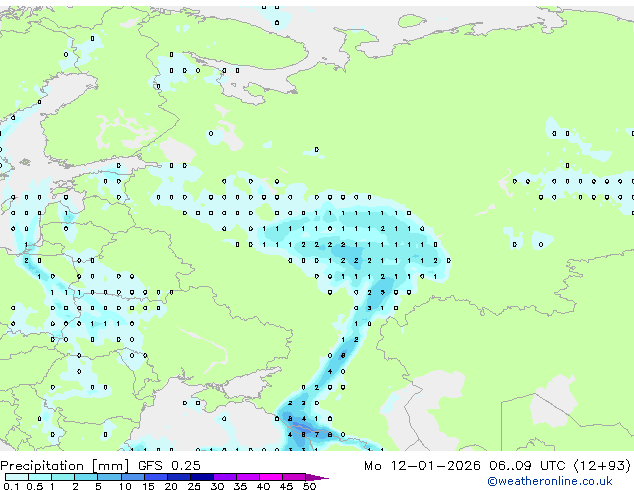Click the 0.1–0.5 mm palest legend swatch

(x=17, y=477)
